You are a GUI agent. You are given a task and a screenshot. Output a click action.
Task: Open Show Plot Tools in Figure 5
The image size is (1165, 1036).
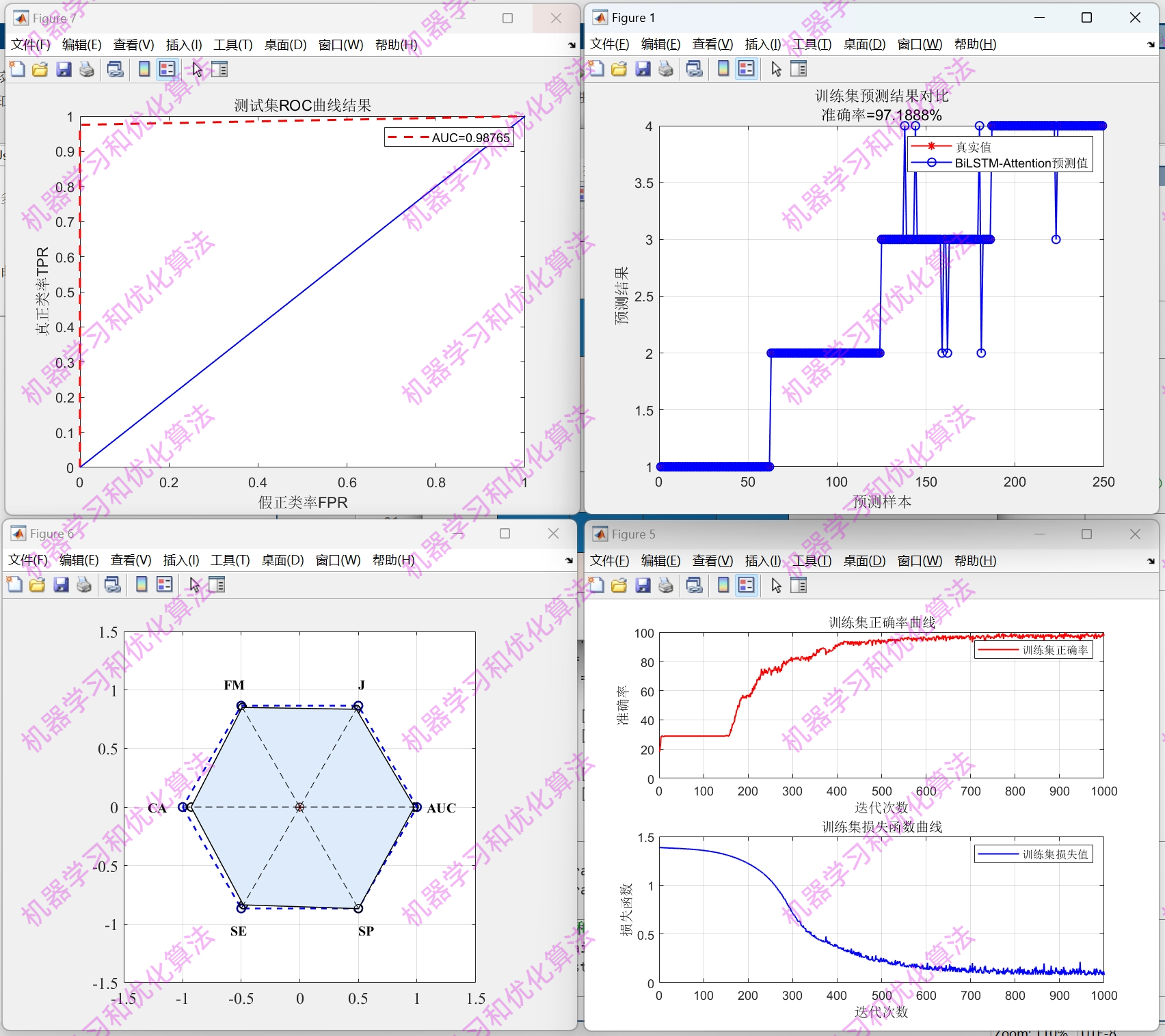798,585
